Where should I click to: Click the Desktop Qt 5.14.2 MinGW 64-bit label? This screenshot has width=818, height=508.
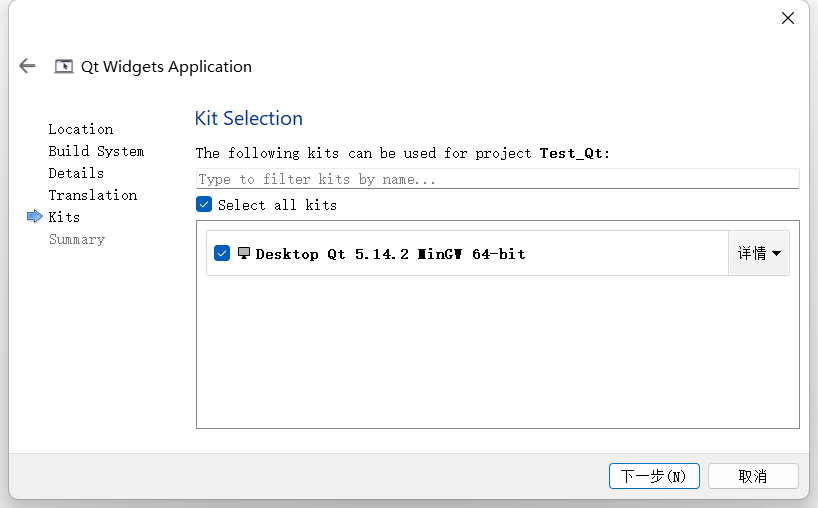point(390,254)
